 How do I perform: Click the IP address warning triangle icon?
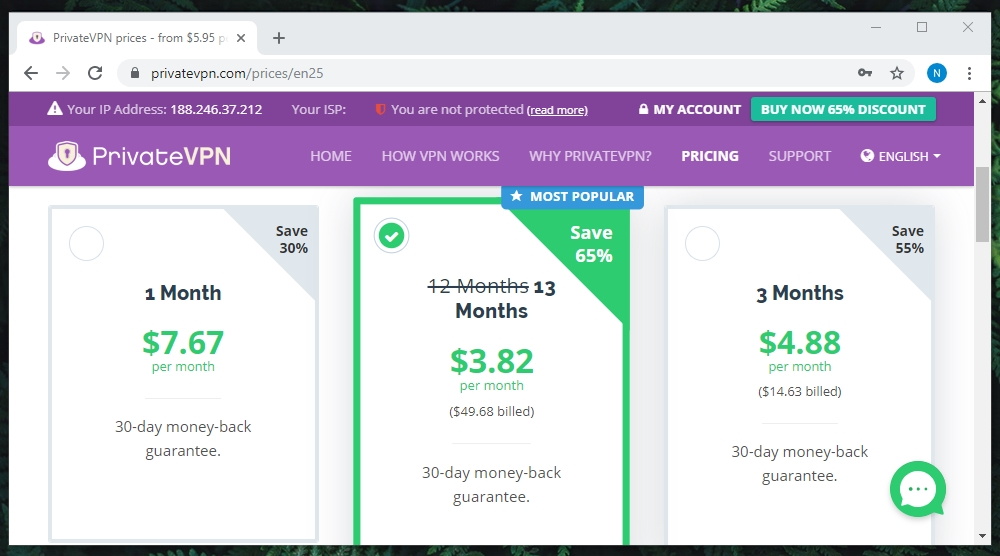coord(55,108)
